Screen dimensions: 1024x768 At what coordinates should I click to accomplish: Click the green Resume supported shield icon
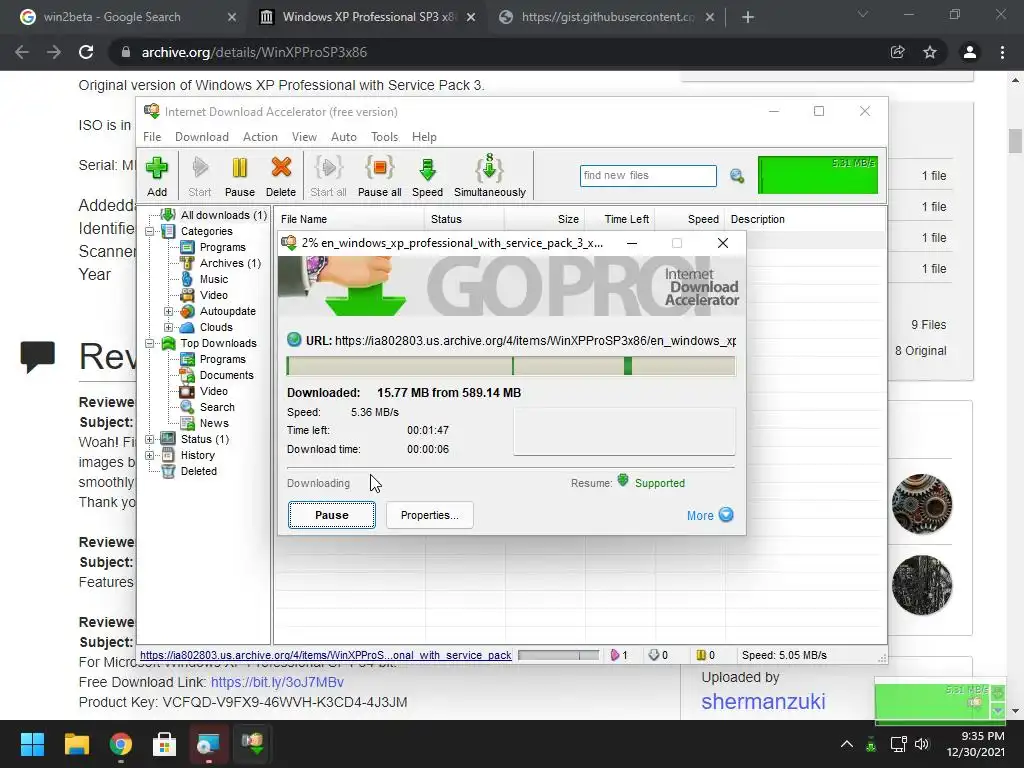click(x=623, y=481)
